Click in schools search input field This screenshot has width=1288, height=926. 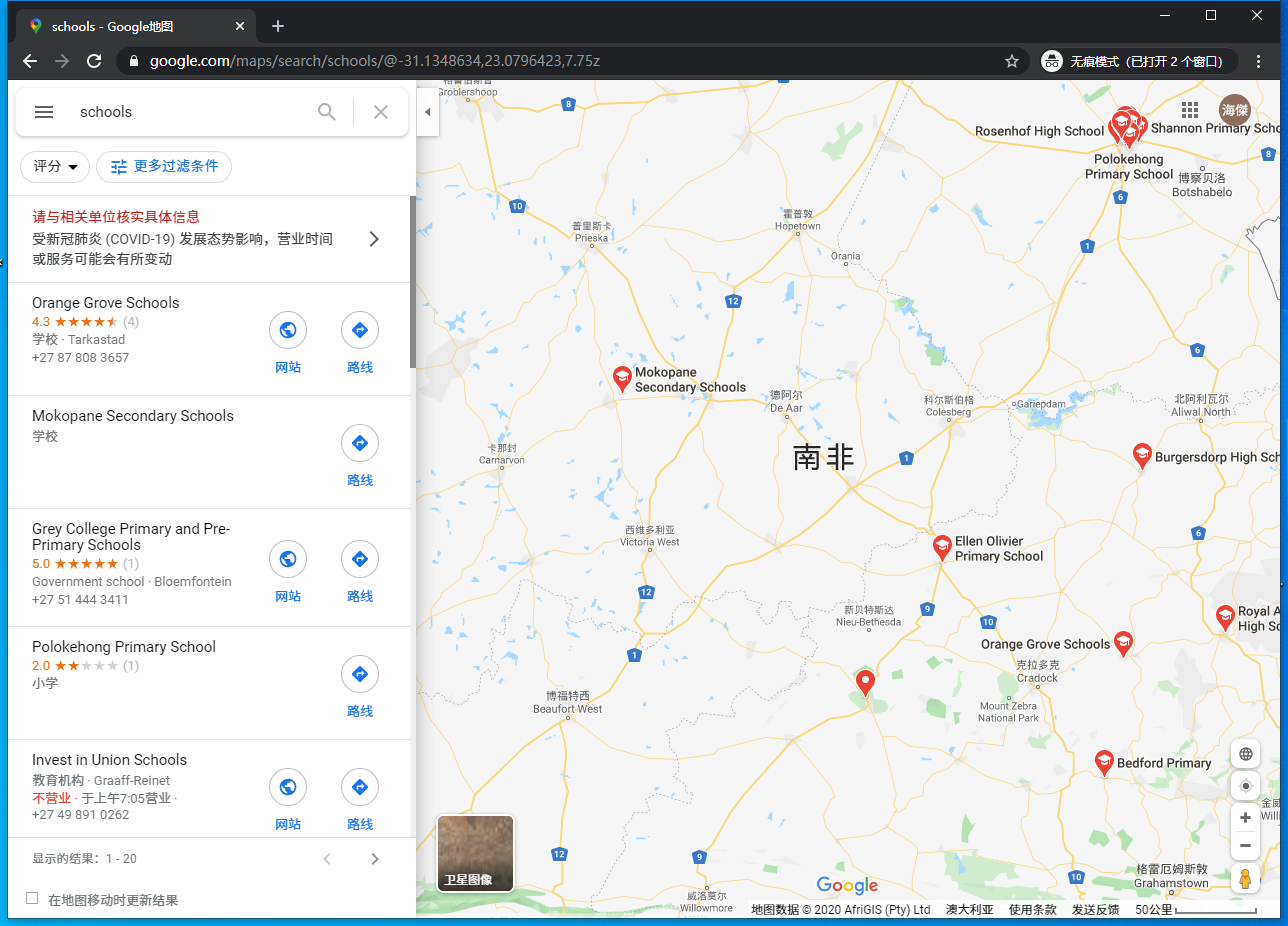[190, 112]
